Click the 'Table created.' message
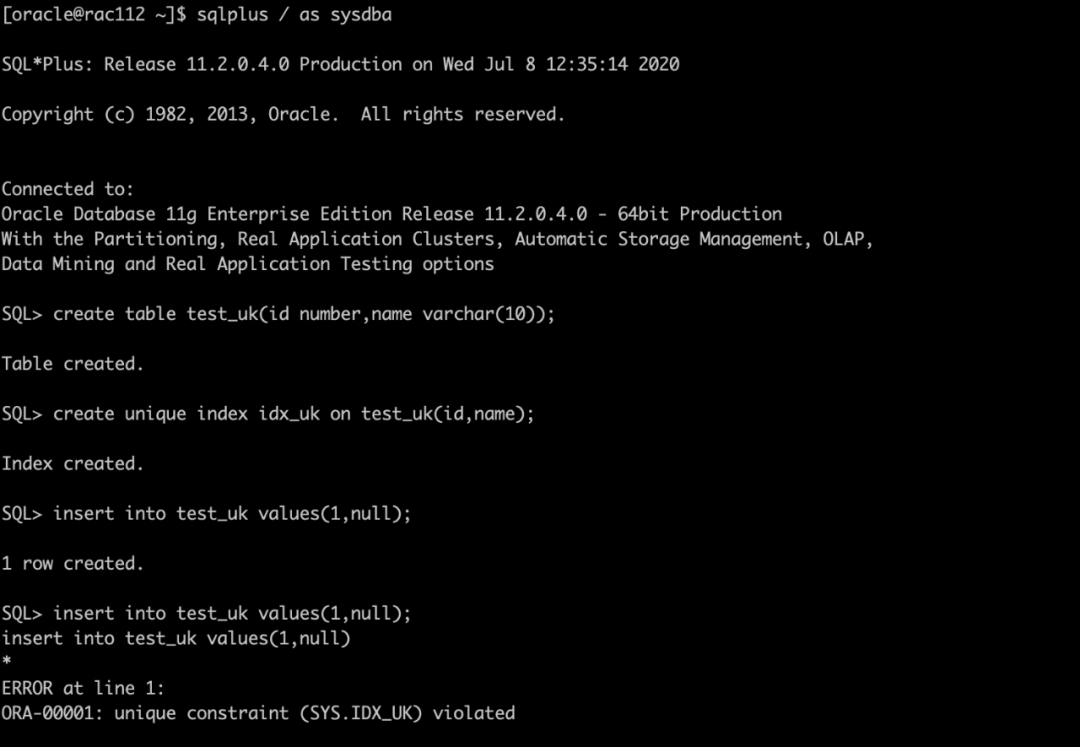Image resolution: width=1080 pixels, height=747 pixels. point(72,364)
